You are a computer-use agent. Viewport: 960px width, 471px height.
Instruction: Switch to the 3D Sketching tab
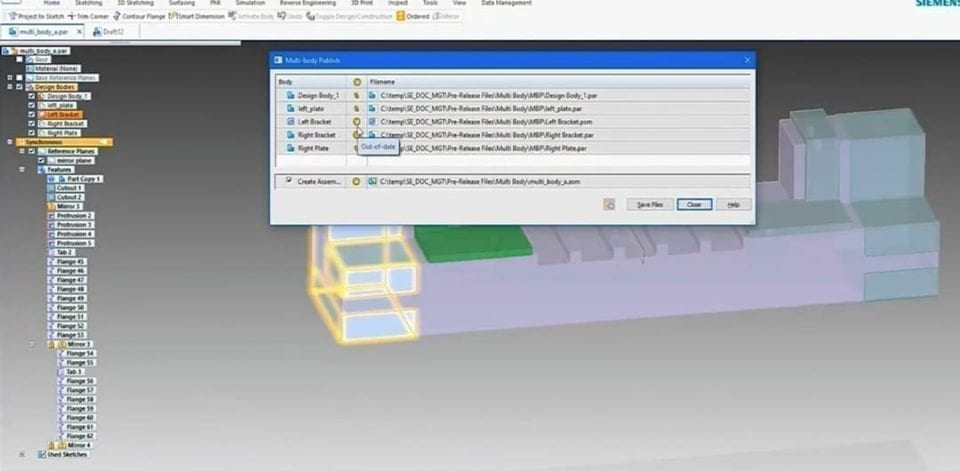(x=135, y=3)
